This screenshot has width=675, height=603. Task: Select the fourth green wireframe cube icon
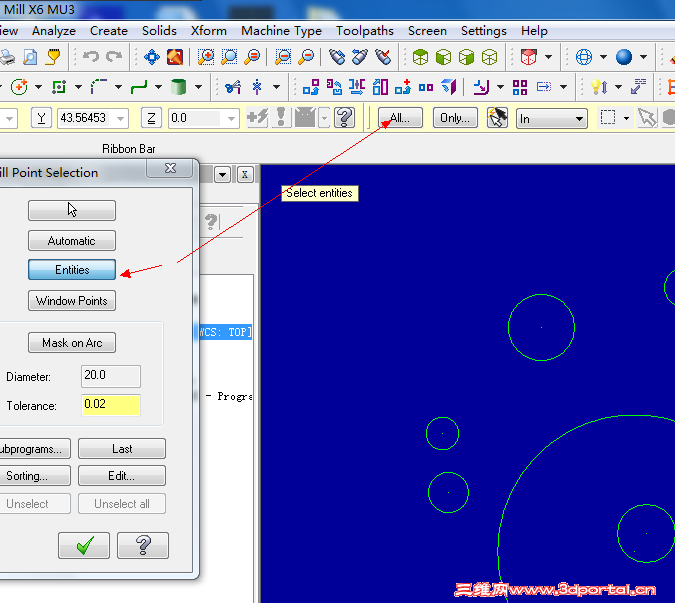[x=489, y=57]
